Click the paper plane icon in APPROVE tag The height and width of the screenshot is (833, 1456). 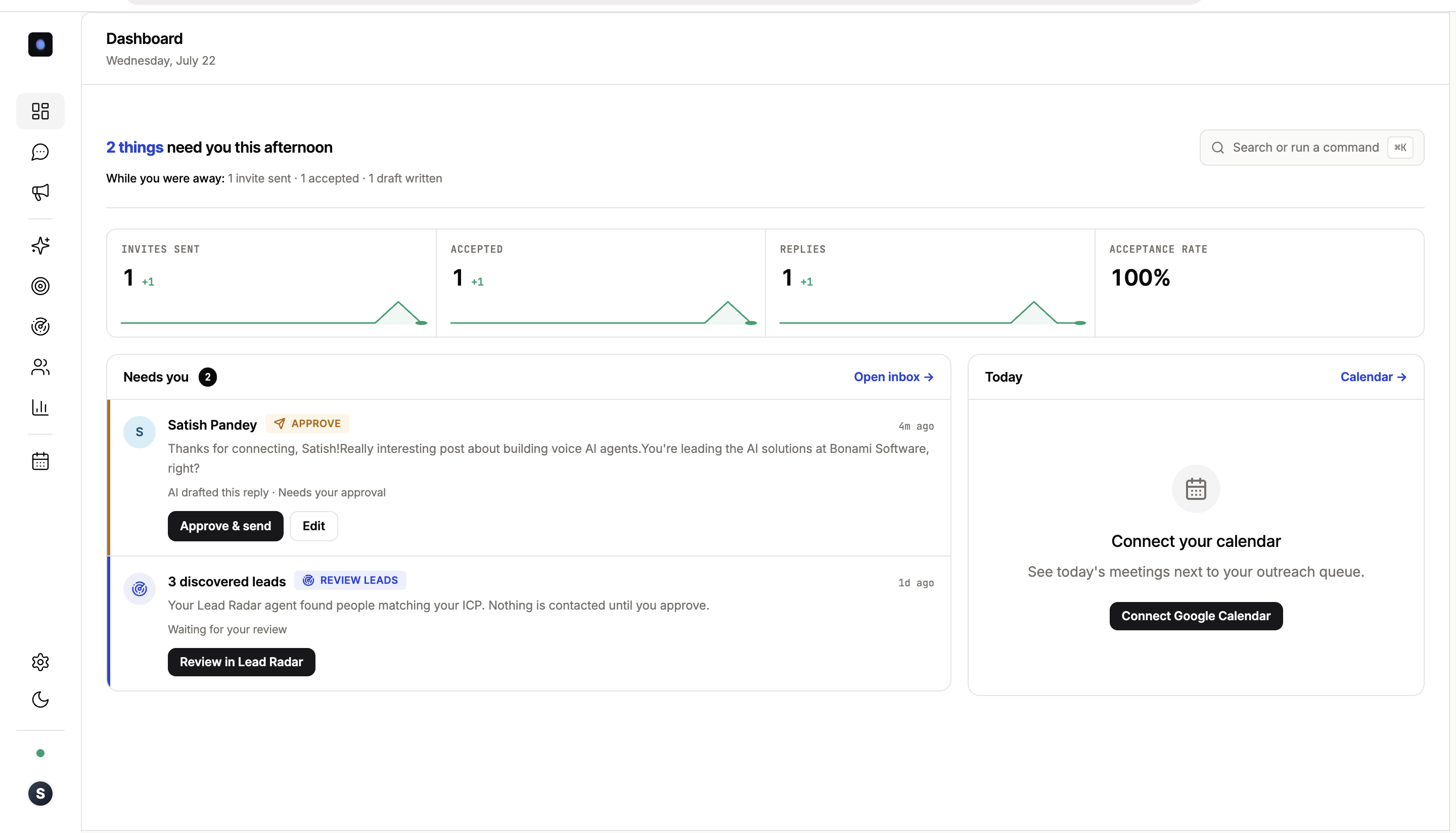(279, 424)
